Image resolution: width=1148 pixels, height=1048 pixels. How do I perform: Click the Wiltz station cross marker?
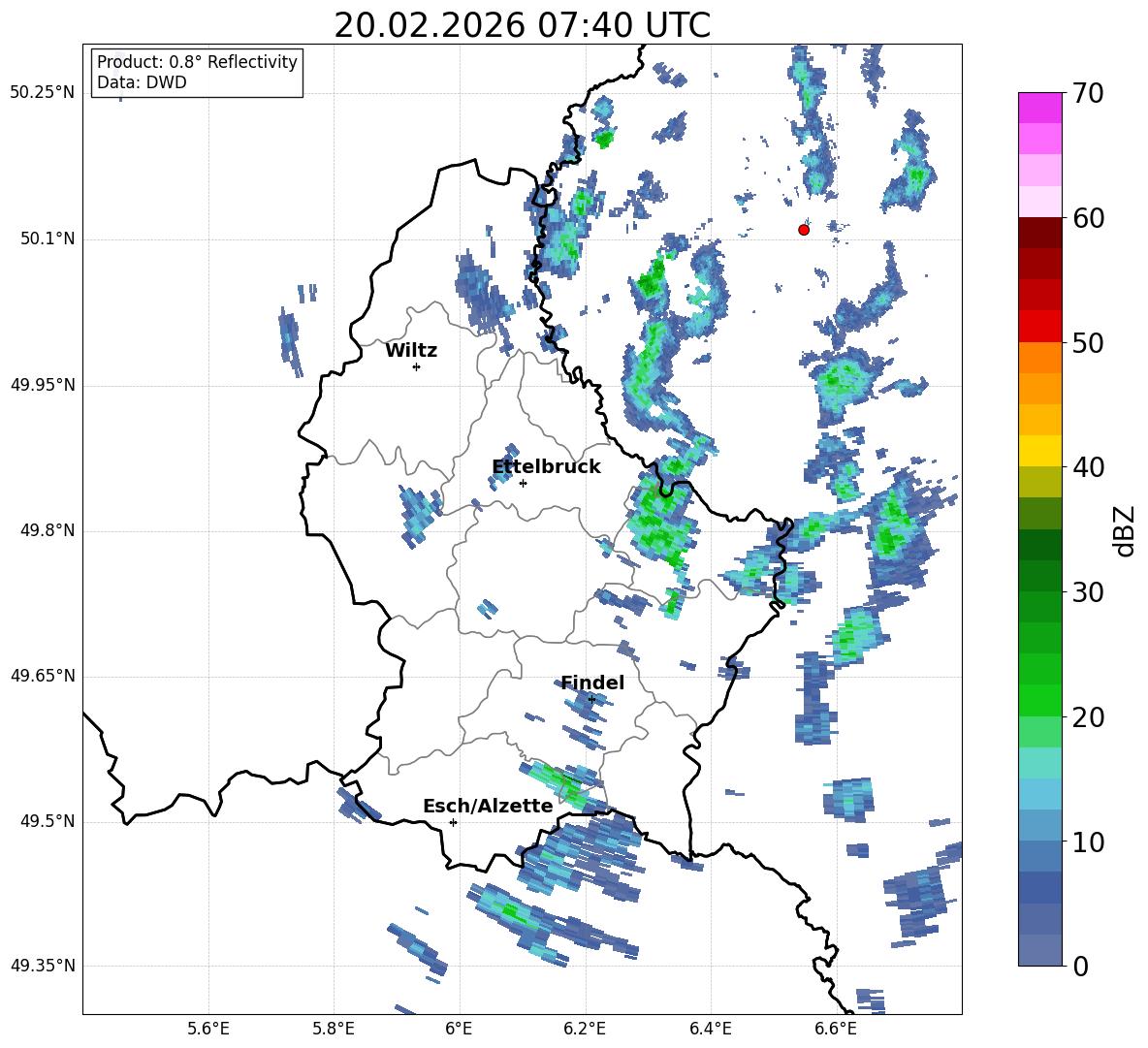click(417, 366)
